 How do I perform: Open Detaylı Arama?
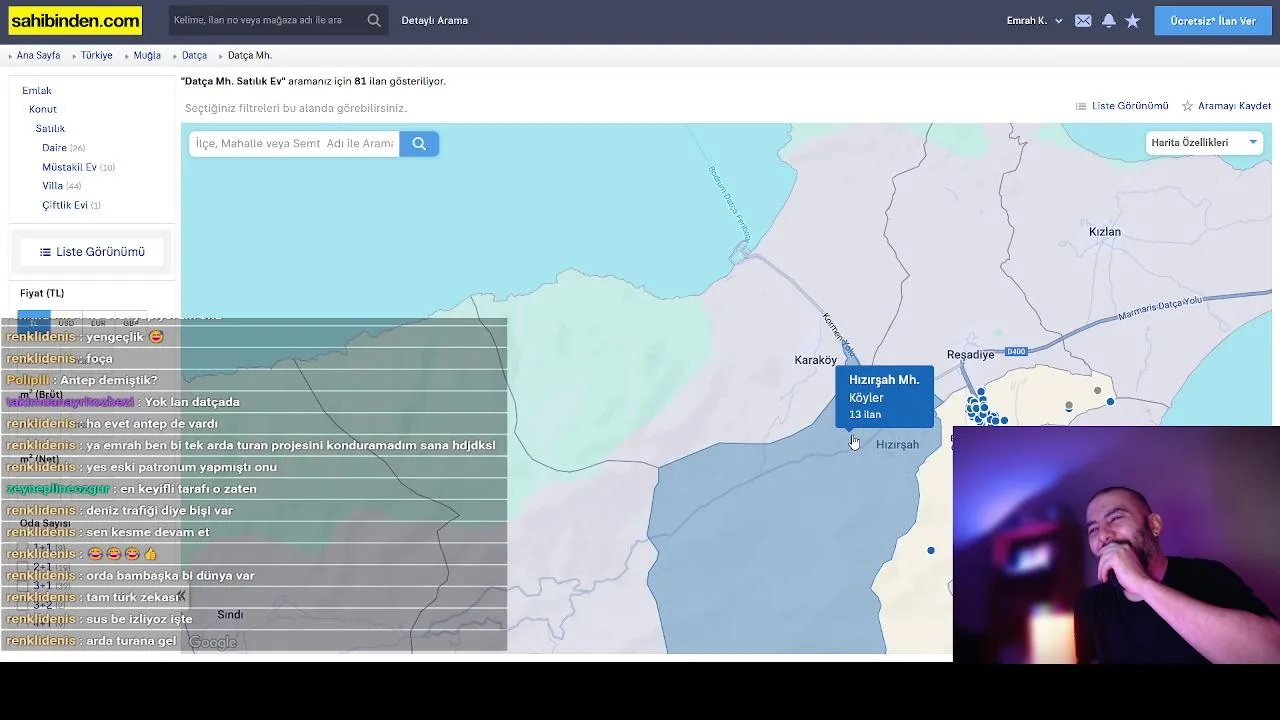point(435,20)
